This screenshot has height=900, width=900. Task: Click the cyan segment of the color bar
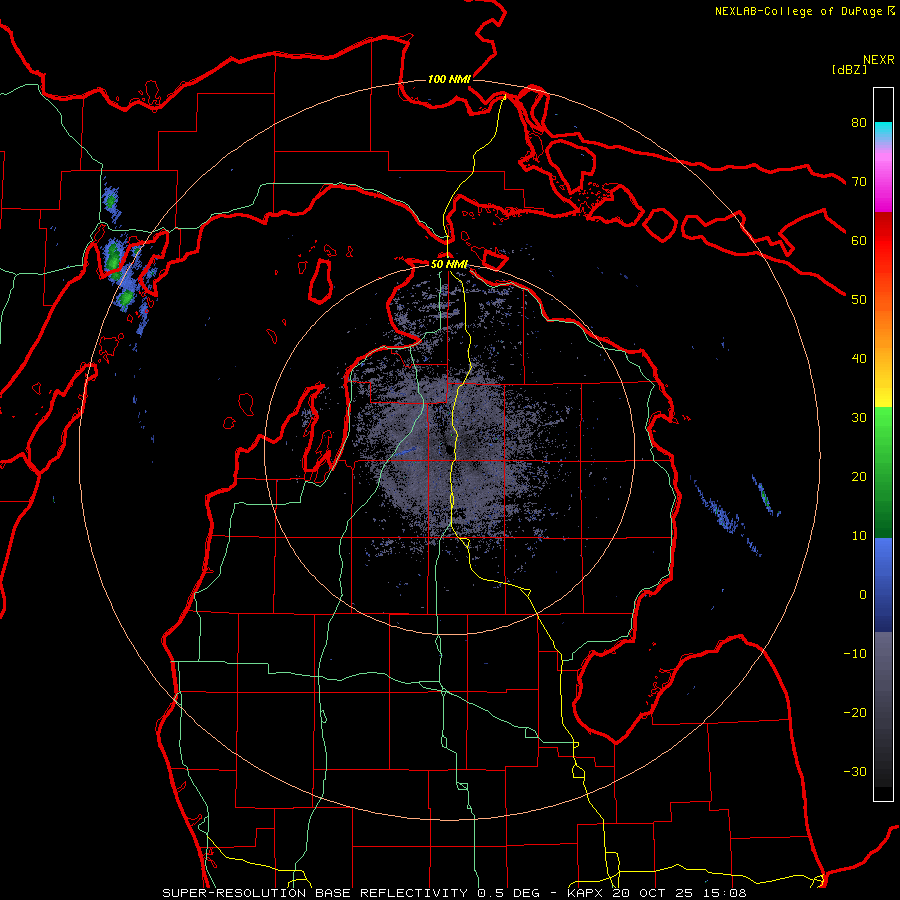(x=883, y=133)
